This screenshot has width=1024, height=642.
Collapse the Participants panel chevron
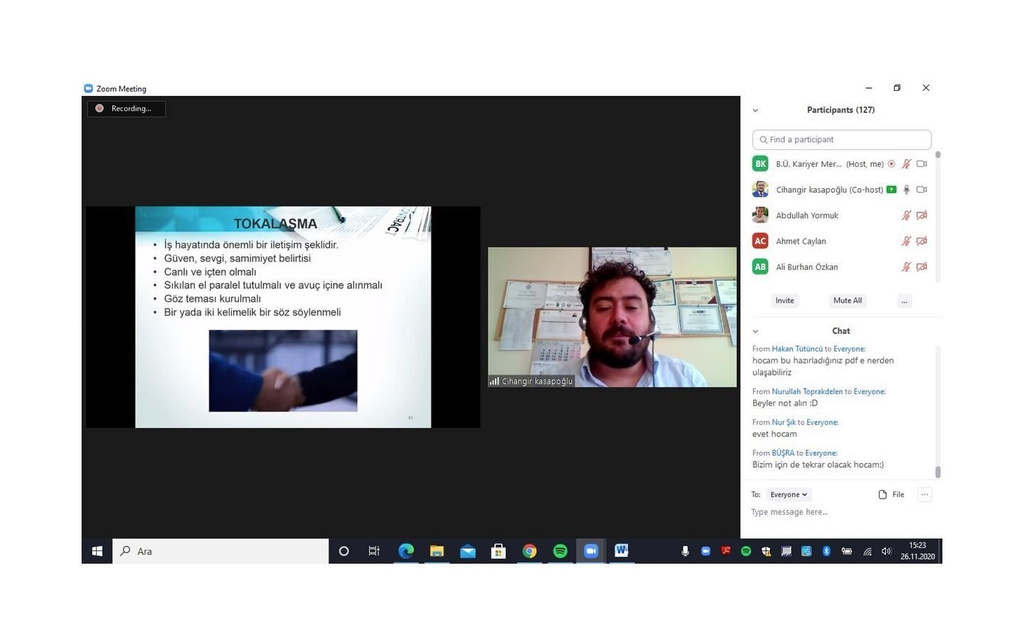pos(755,110)
